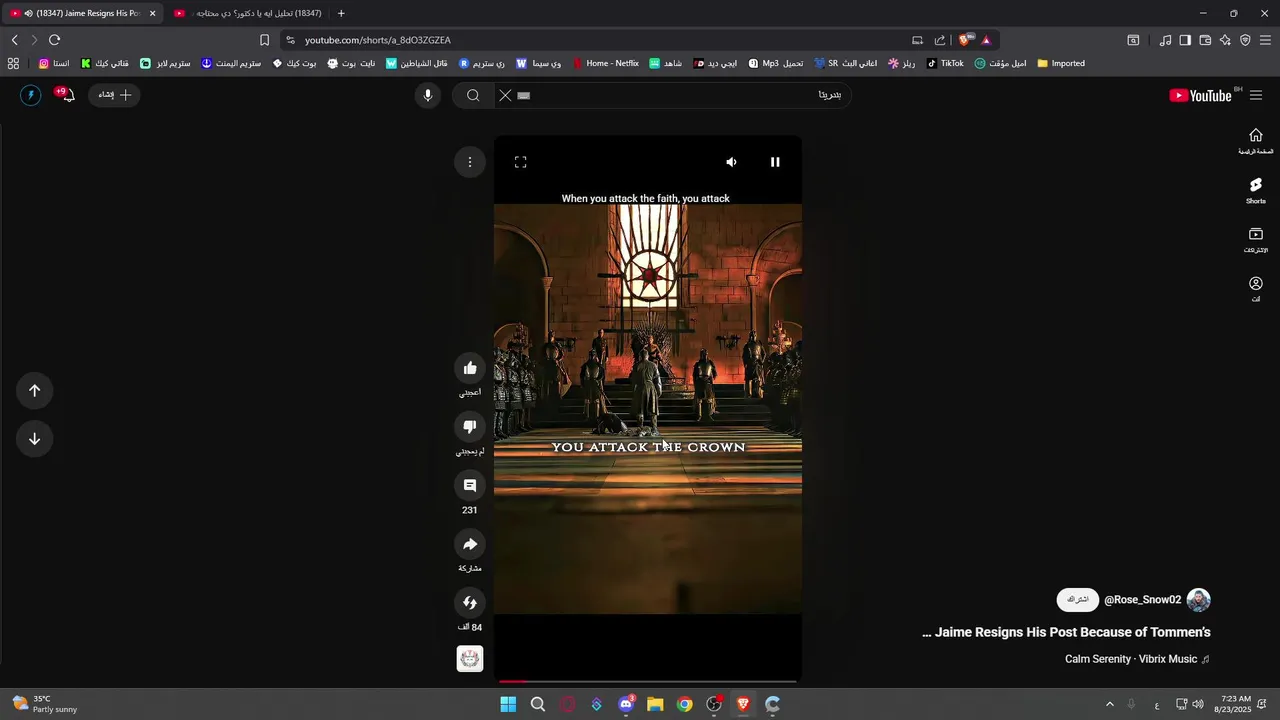
Task: Open the apps grid in bookmarks bar
Action: 13,63
